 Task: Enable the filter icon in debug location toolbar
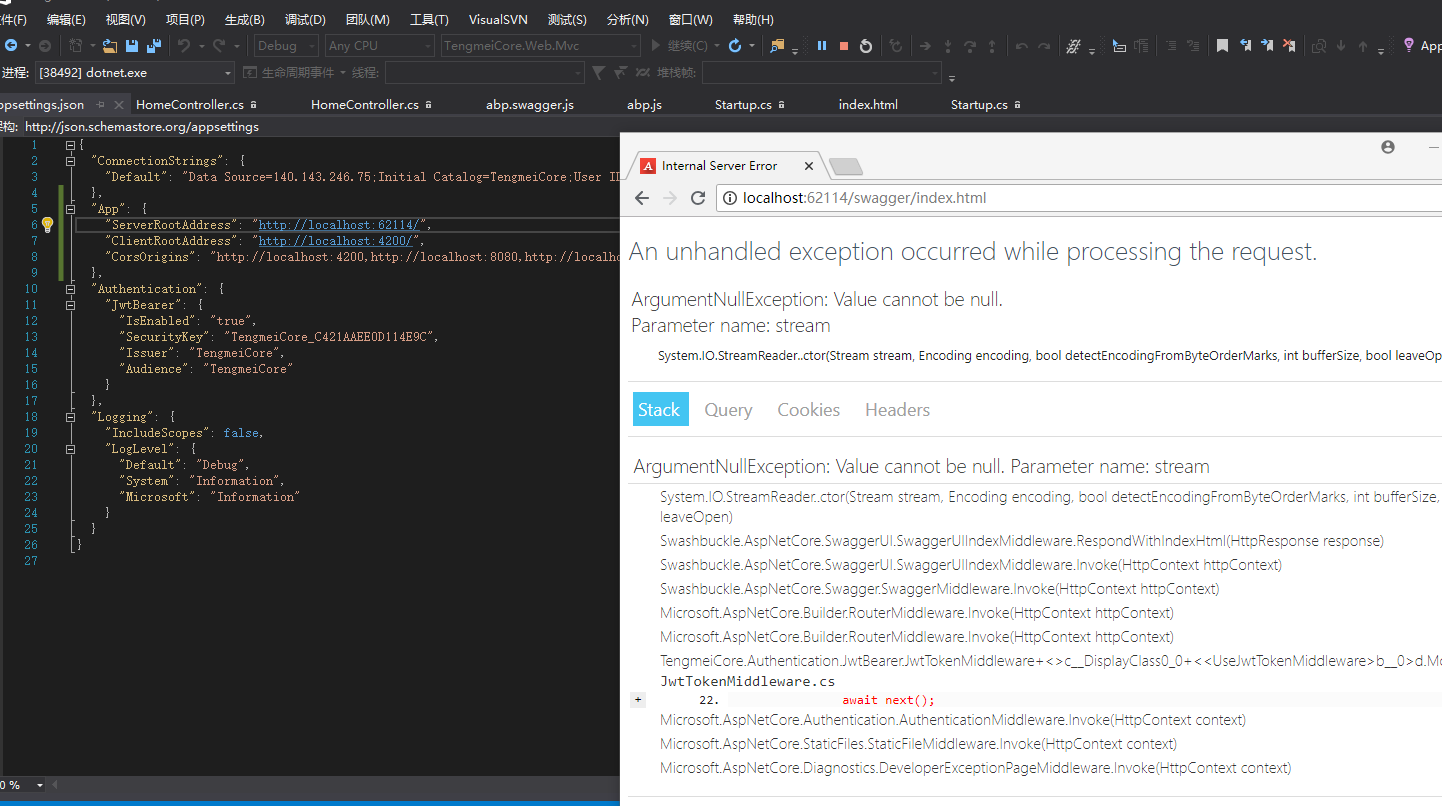[598, 72]
